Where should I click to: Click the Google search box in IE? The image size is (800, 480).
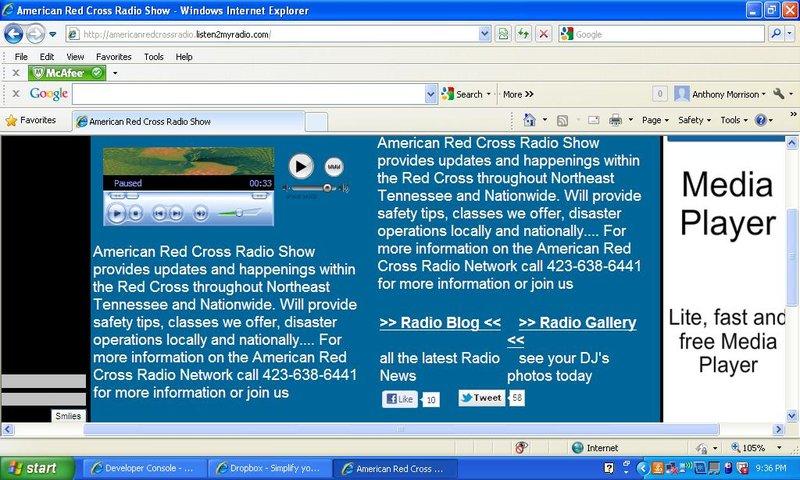point(668,35)
